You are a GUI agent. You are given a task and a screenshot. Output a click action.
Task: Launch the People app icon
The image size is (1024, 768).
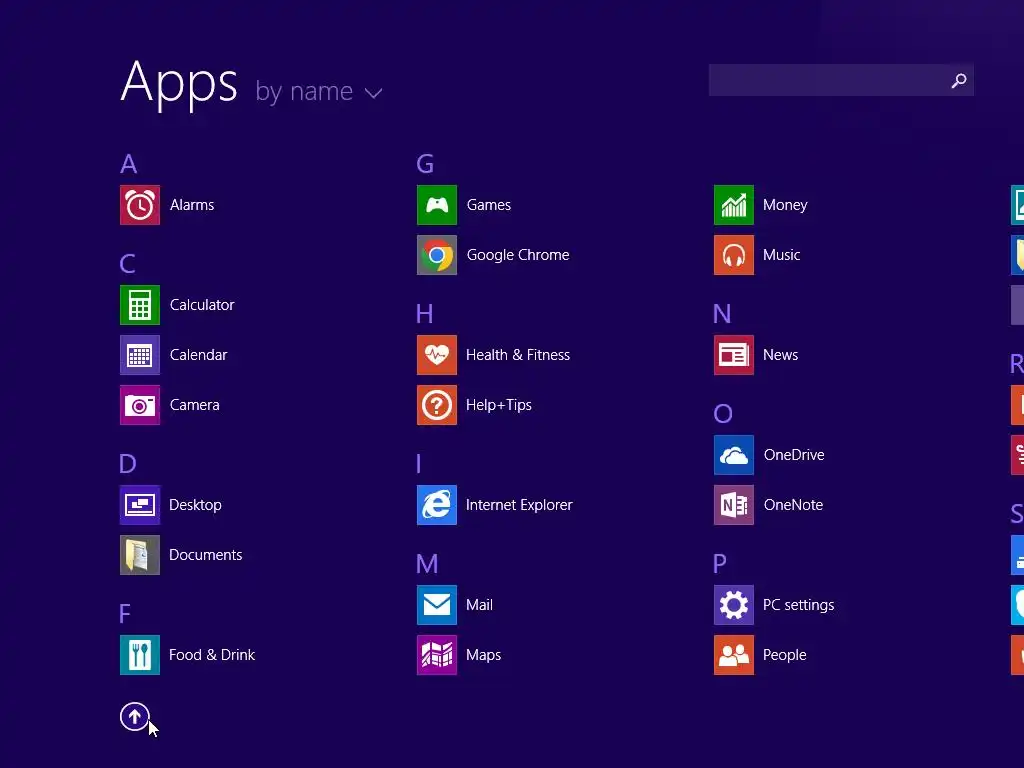pos(734,655)
